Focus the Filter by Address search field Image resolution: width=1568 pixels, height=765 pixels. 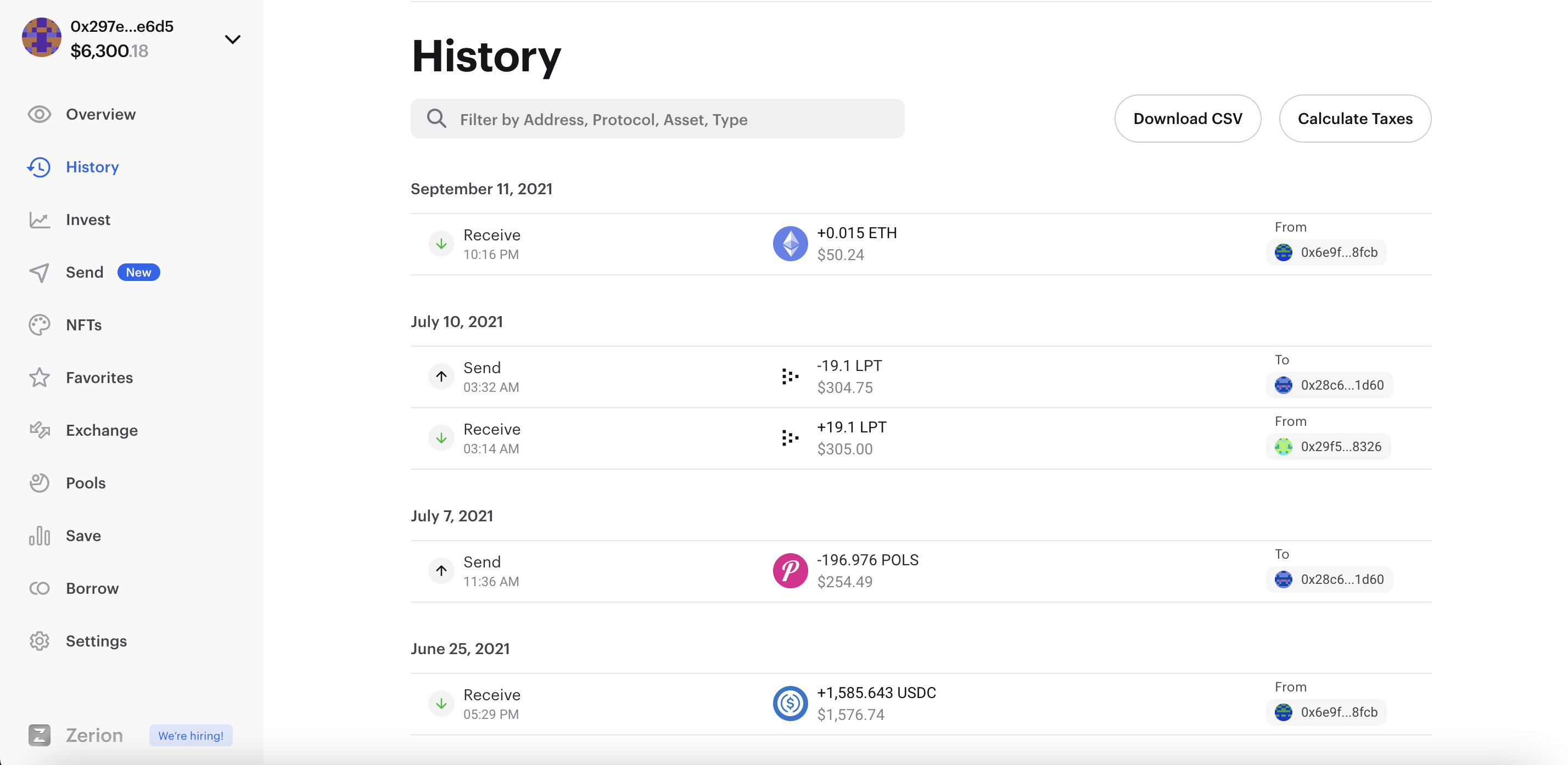pyautogui.click(x=657, y=119)
